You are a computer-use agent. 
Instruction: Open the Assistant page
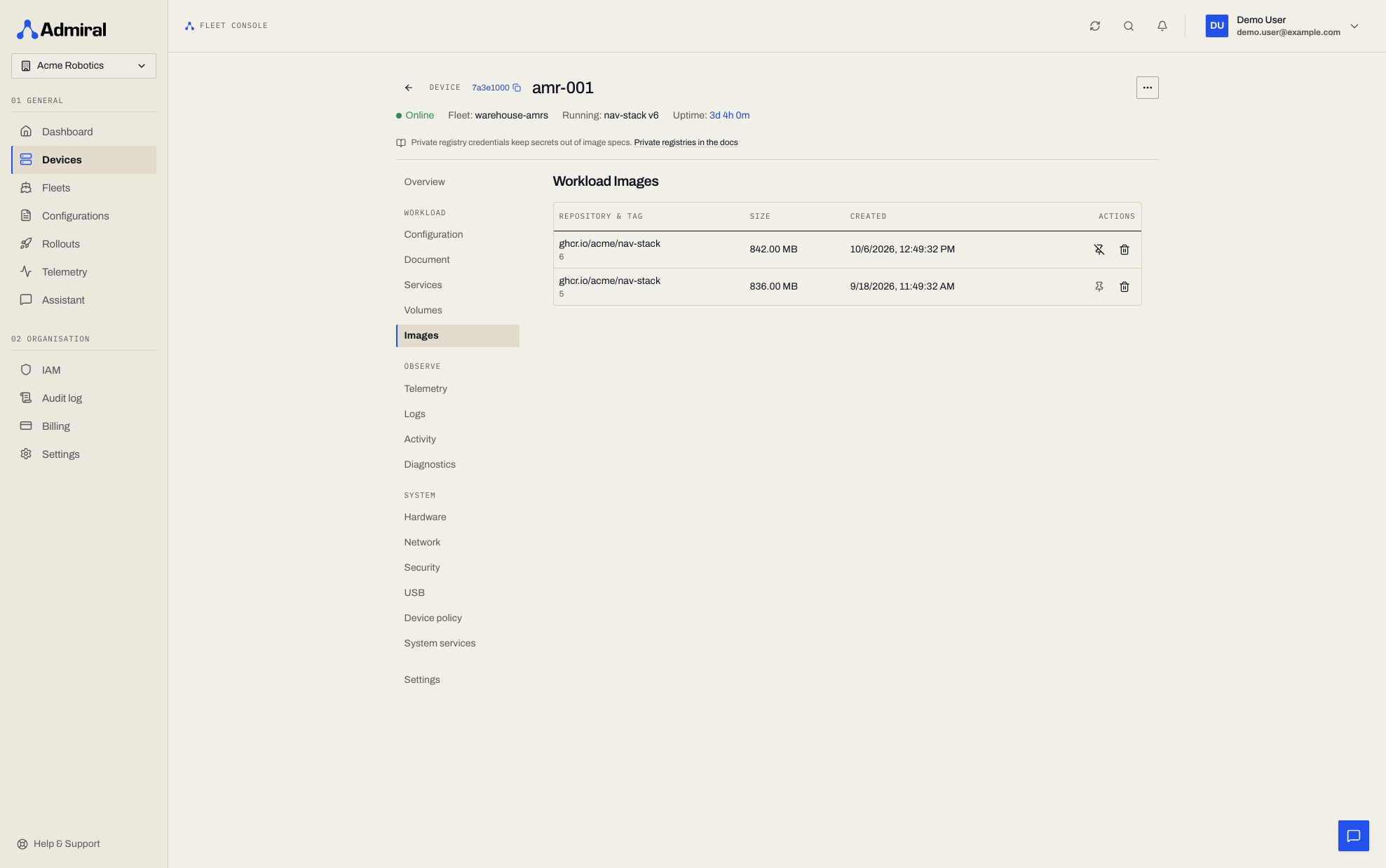click(83, 300)
